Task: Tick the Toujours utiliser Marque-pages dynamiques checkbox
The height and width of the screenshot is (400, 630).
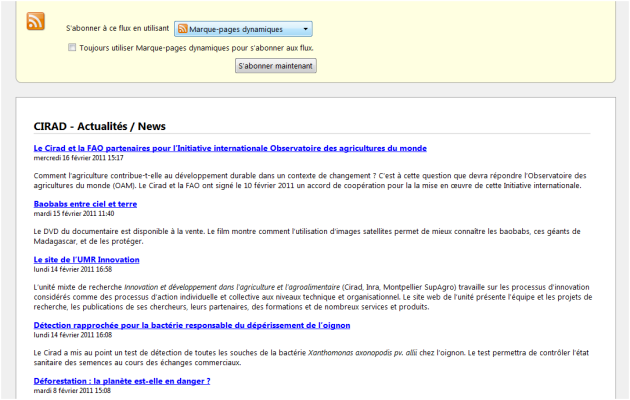Action: click(x=72, y=47)
